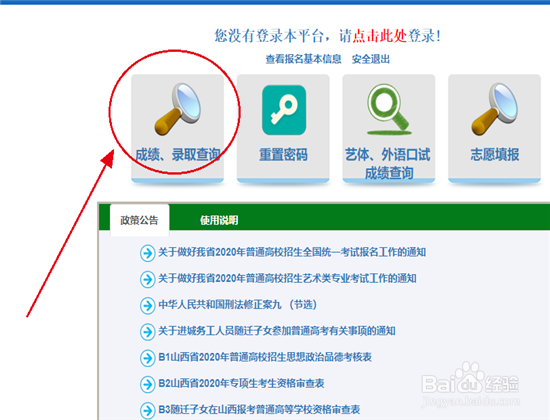Click arrow icon beside B2 专项生 entry

click(x=147, y=384)
